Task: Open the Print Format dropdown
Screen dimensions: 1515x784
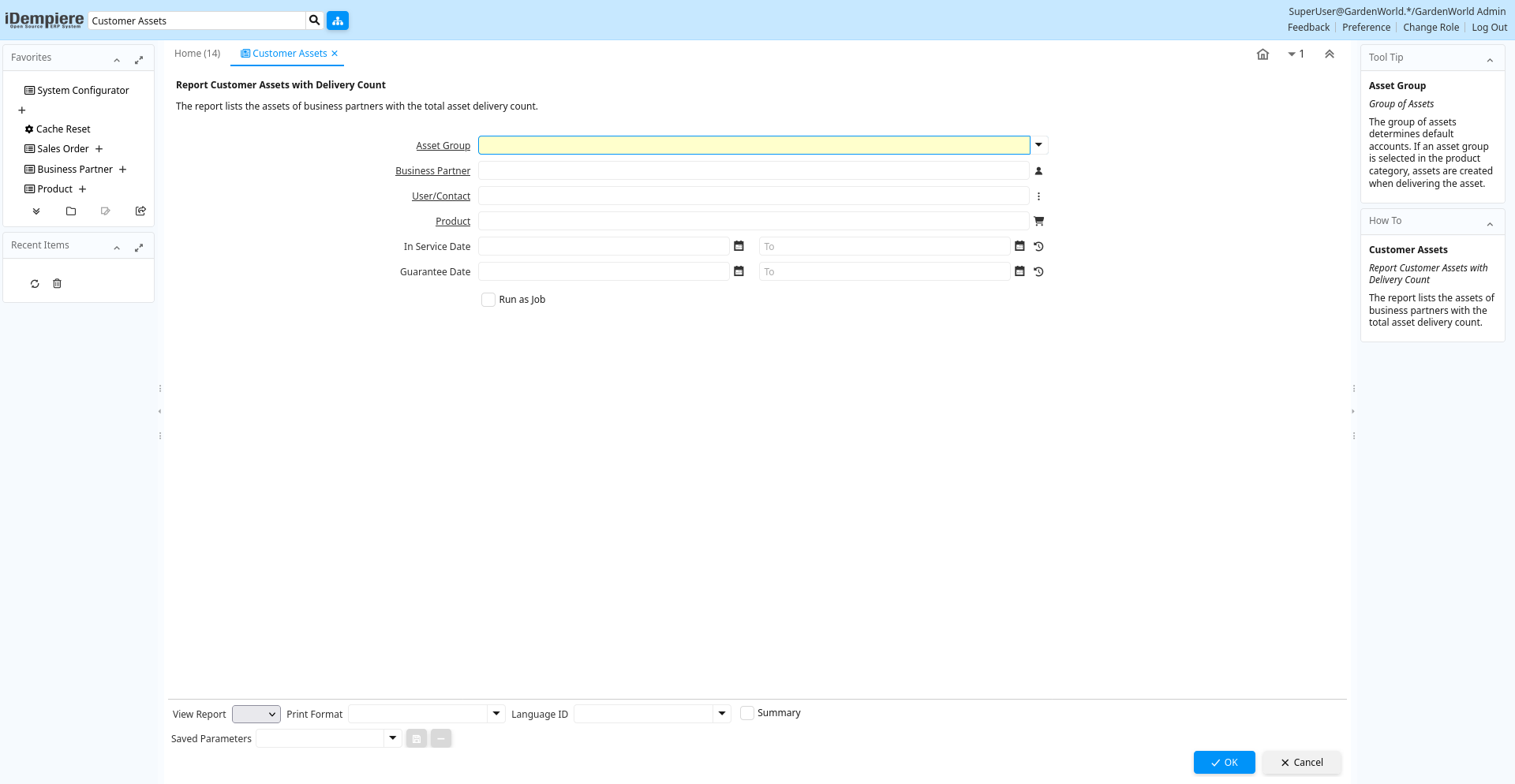Action: click(496, 714)
